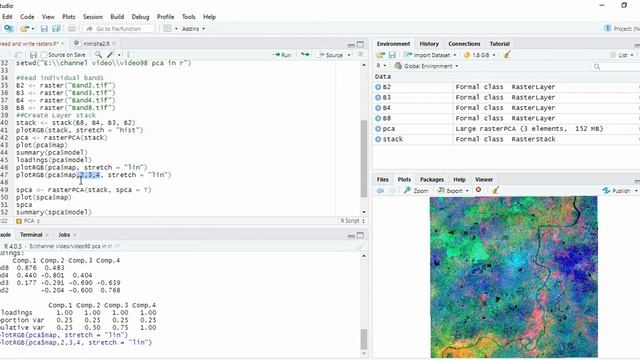
Task: Re-run the previous code region
Action: click(305, 54)
